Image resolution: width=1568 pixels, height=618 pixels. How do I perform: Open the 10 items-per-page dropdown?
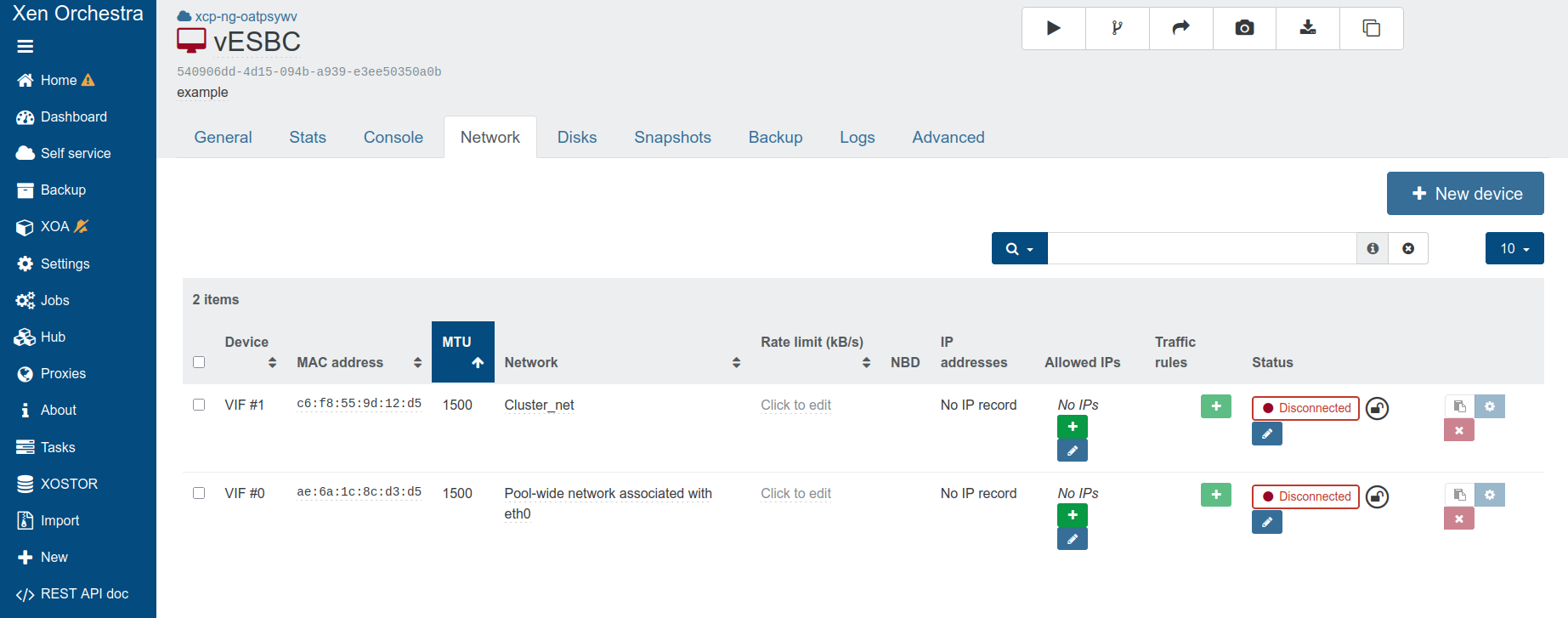1514,248
